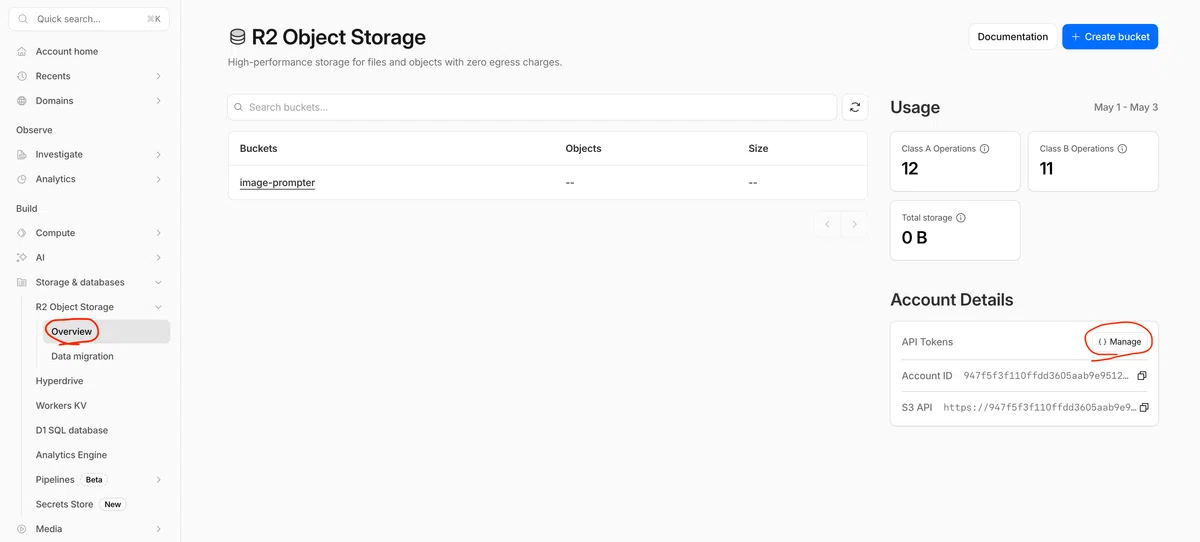The width and height of the screenshot is (1200, 542).
Task: Expand the AI section chevron
Action: coord(159,258)
